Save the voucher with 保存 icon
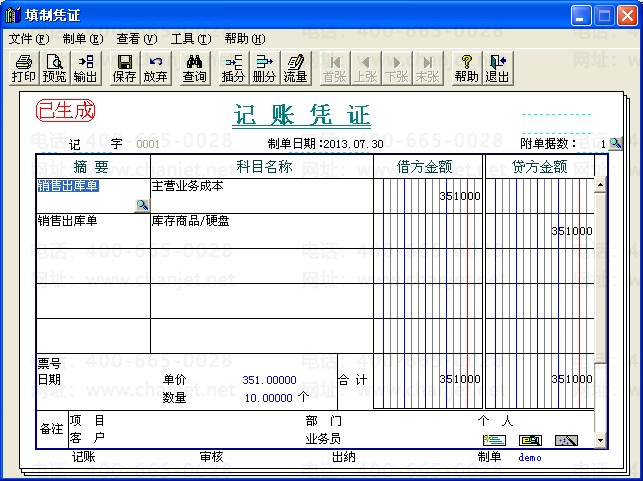This screenshot has height=481, width=643. [125, 68]
